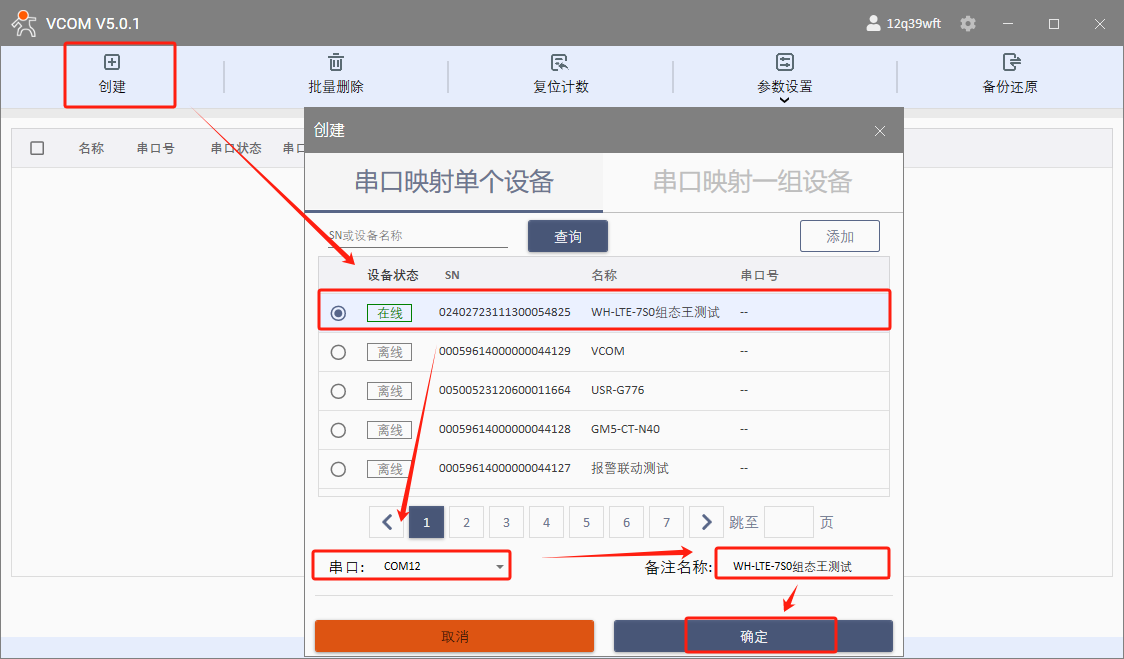Click the 创建 (Create) toolbar icon

click(x=112, y=63)
